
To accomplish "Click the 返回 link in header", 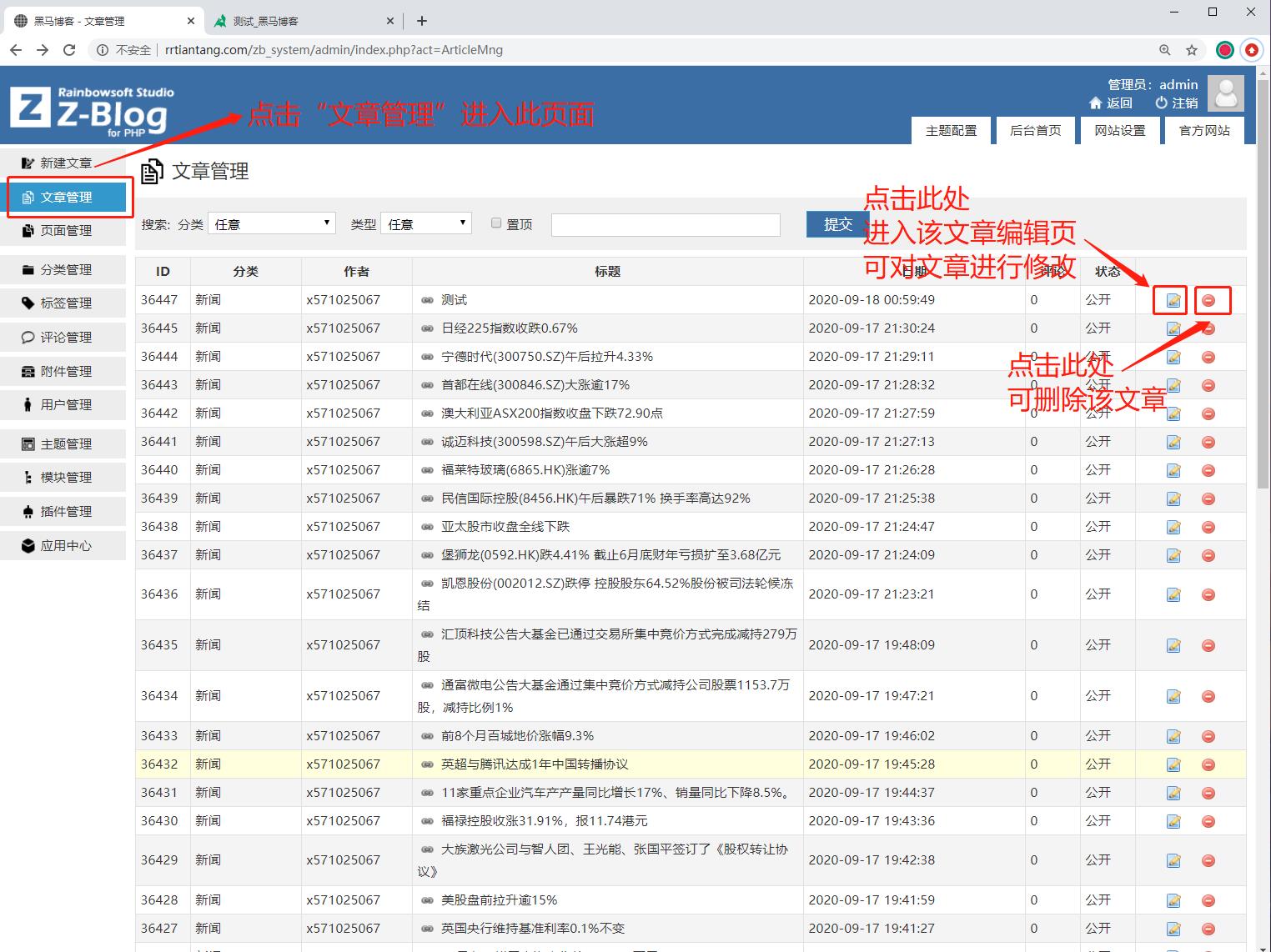I will click(1111, 103).
